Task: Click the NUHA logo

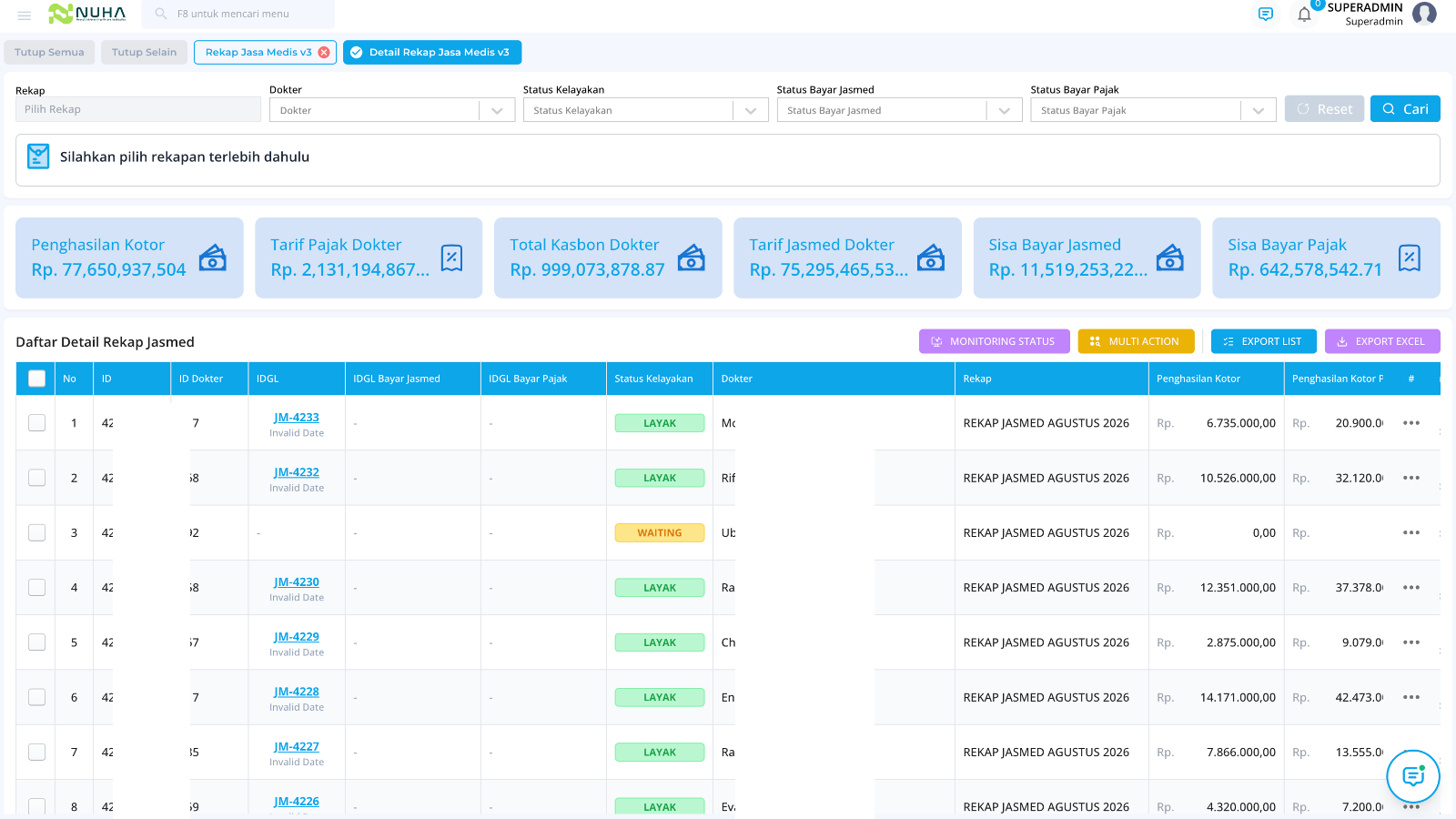Action: [87, 14]
